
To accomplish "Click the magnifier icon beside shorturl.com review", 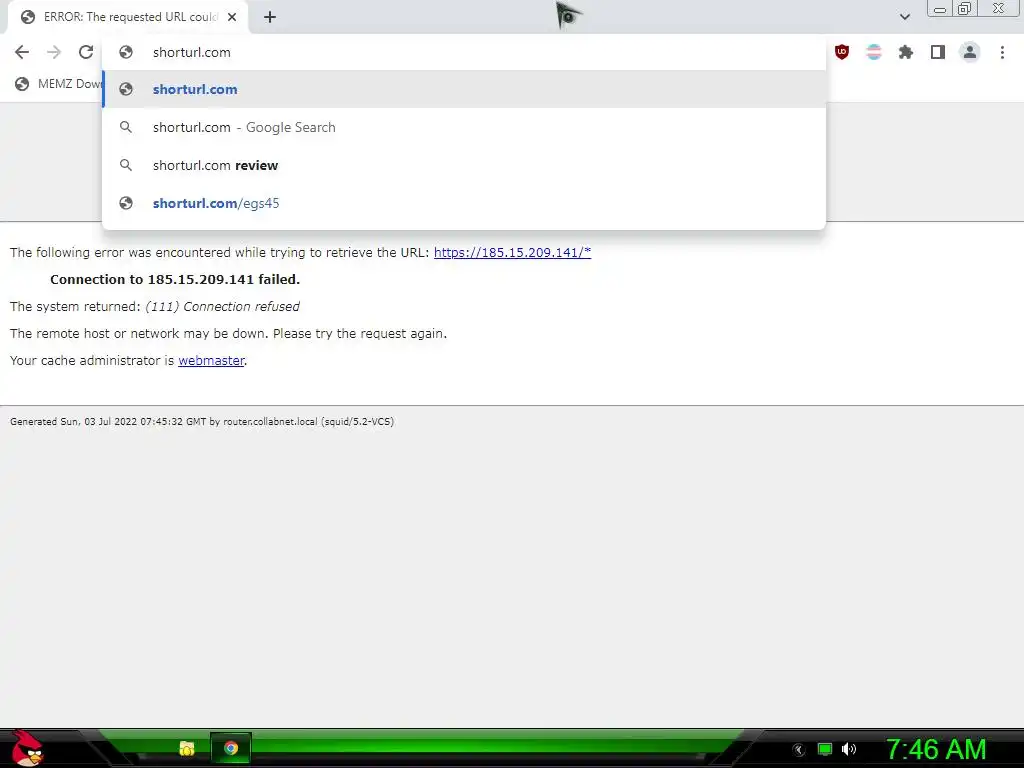I will (126, 165).
